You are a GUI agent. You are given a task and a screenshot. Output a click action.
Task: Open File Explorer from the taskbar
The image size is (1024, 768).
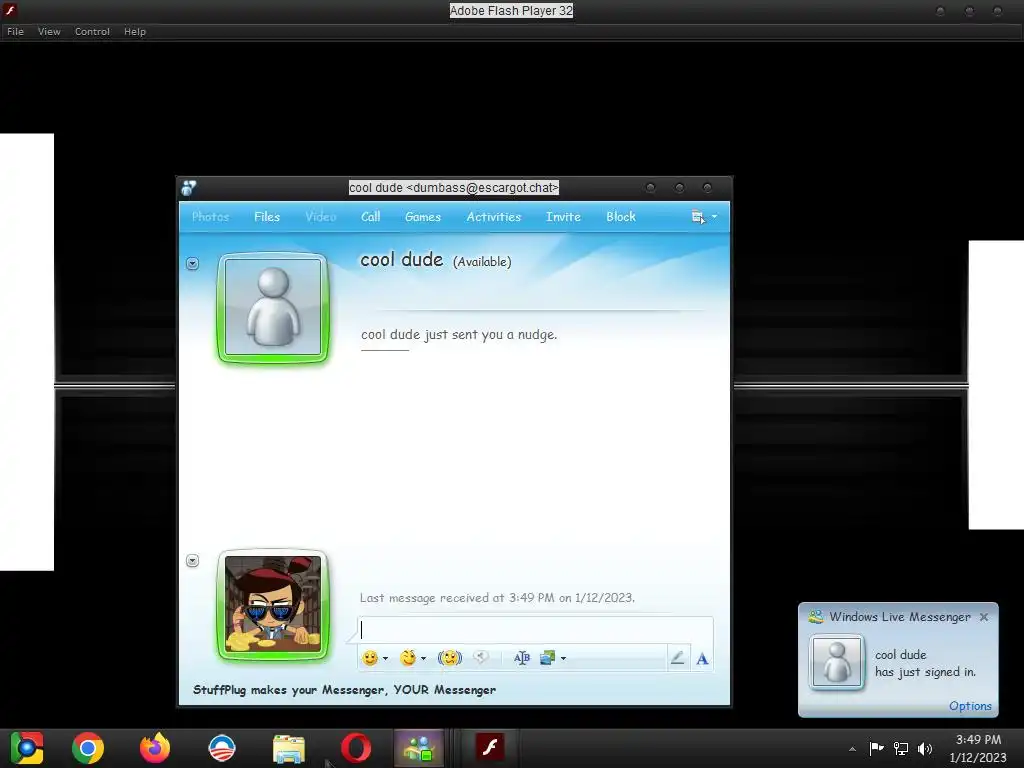point(289,748)
